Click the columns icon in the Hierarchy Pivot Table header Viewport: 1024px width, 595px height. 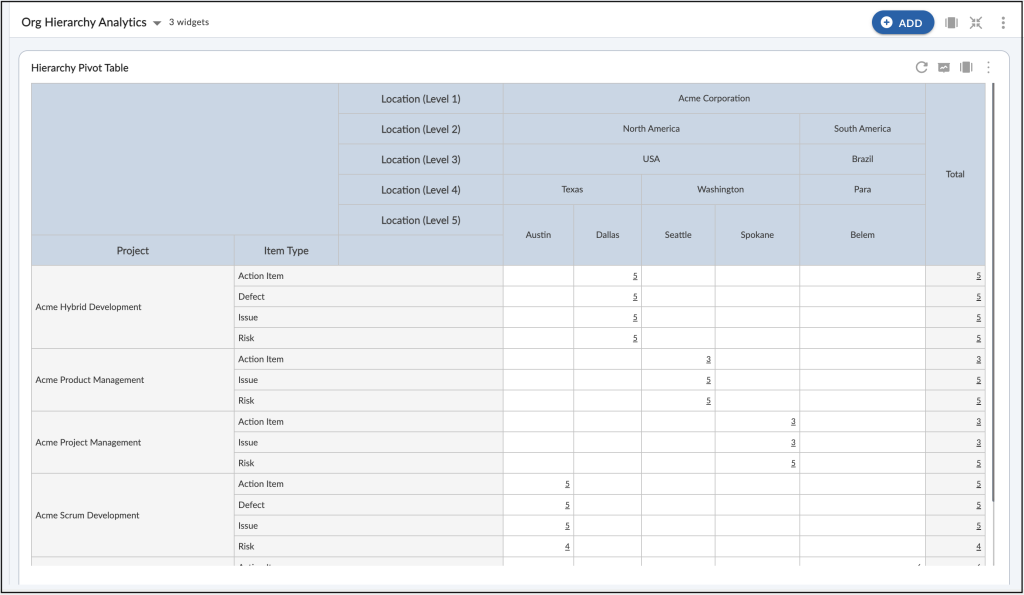coord(966,67)
